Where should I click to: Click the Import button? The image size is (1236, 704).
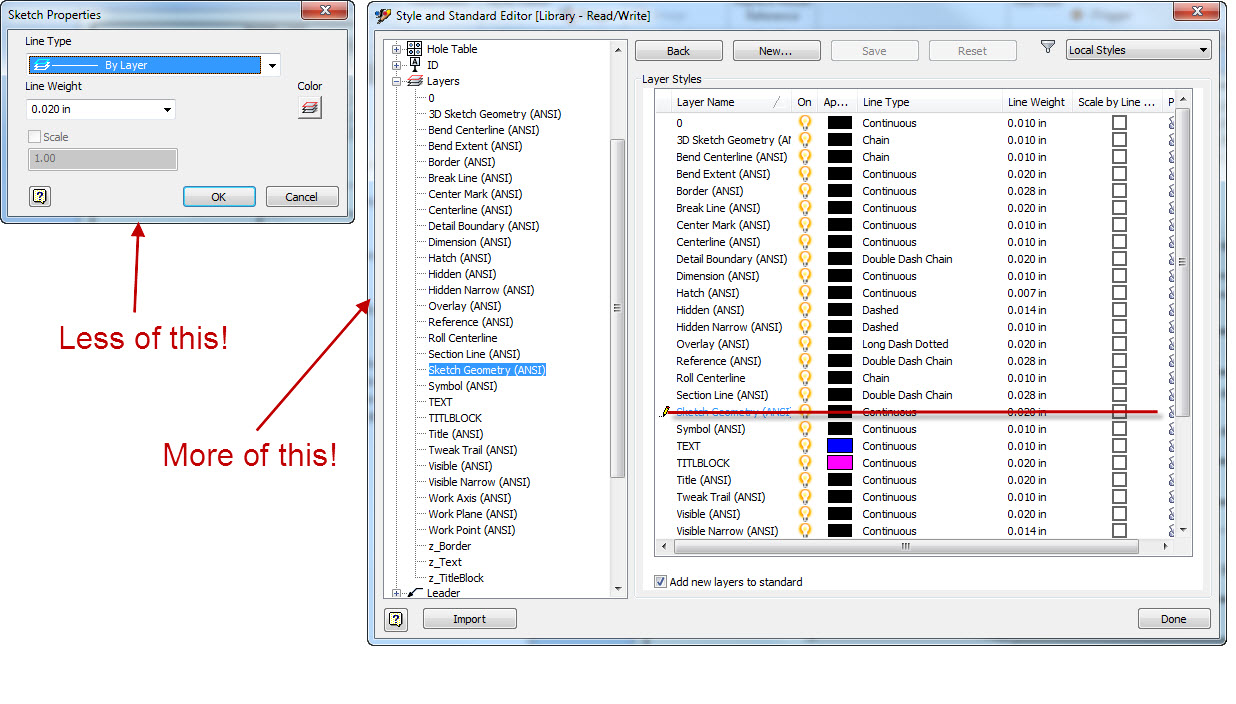coord(469,618)
